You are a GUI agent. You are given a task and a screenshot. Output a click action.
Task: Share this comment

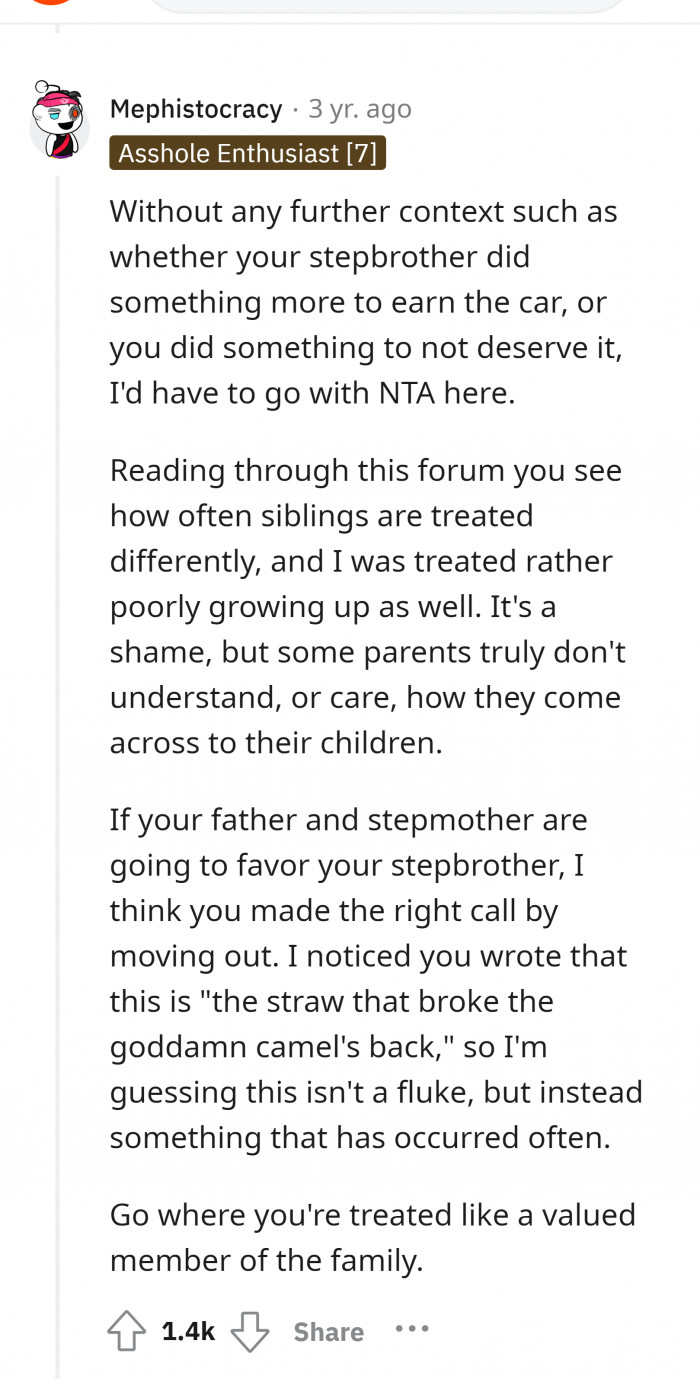point(328,1332)
